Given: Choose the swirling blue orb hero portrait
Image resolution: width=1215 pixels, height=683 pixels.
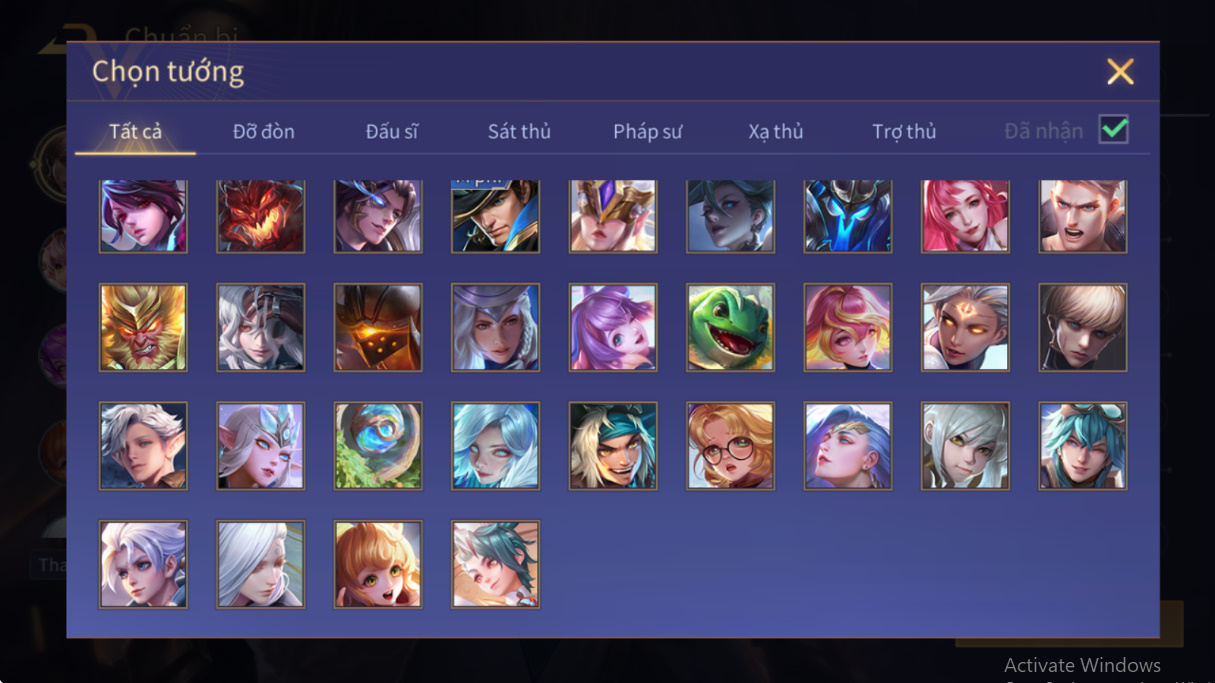Looking at the screenshot, I should click(378, 446).
